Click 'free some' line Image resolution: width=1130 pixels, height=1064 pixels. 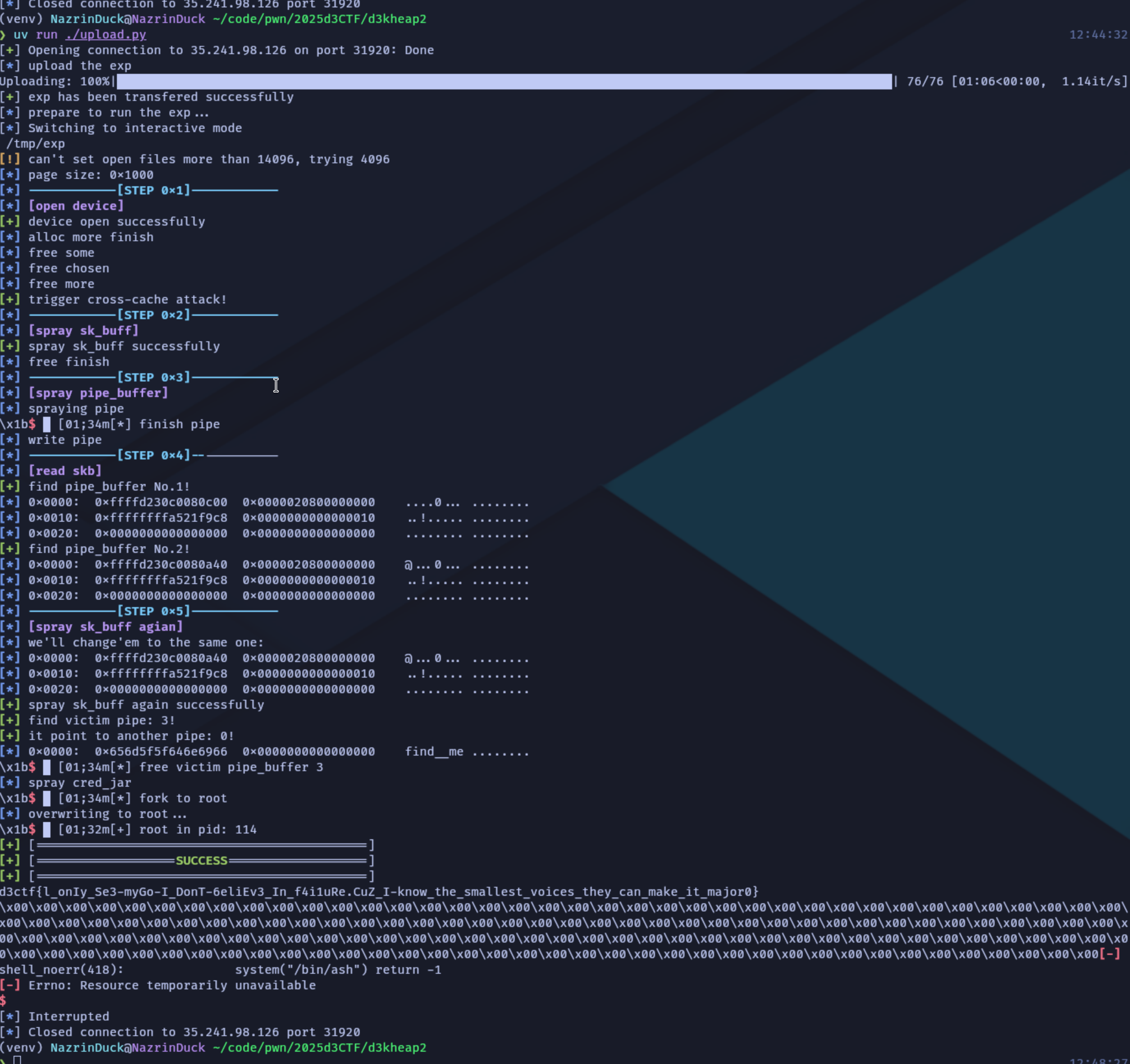[62, 253]
